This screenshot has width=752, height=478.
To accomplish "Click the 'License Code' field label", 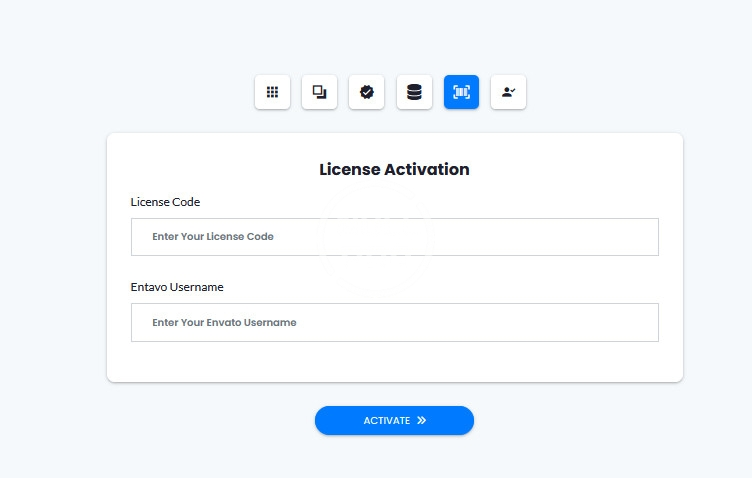I will pyautogui.click(x=165, y=202).
